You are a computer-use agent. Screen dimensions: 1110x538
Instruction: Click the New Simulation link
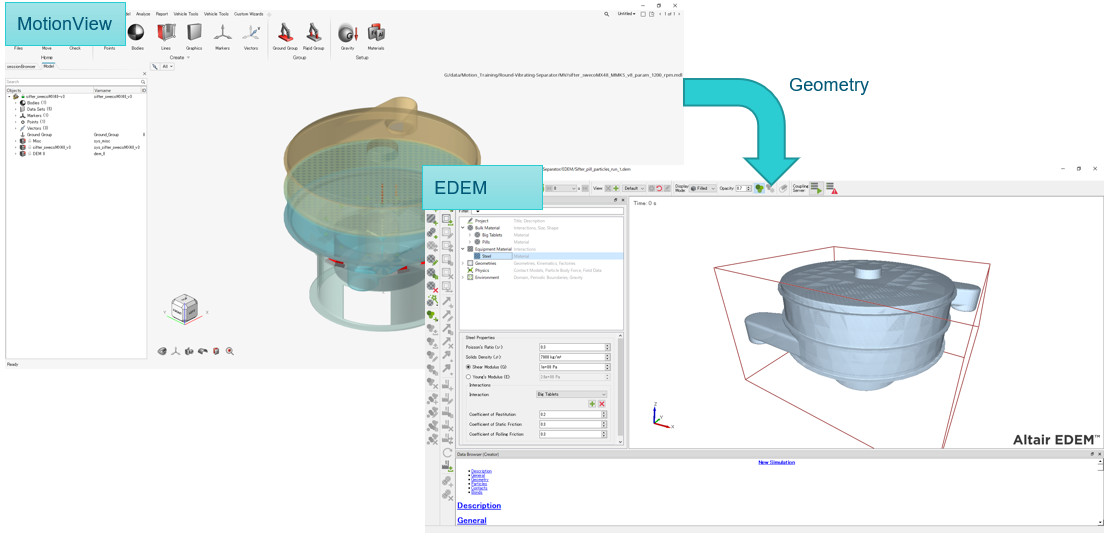coord(776,463)
